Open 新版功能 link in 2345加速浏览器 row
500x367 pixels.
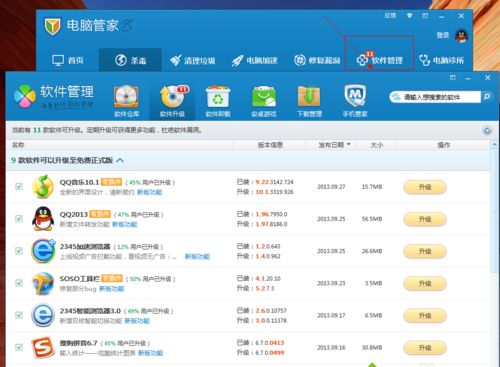point(197,256)
